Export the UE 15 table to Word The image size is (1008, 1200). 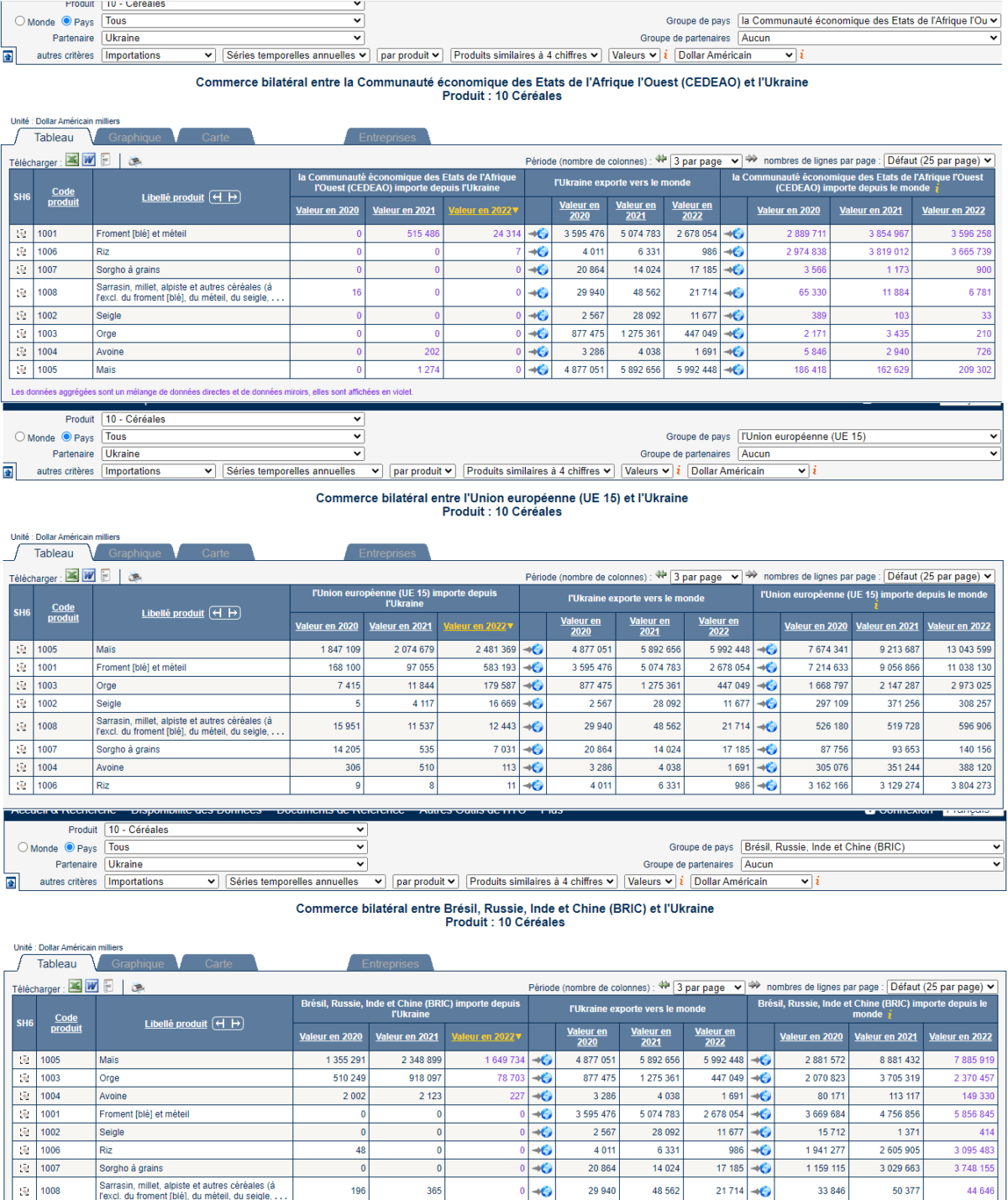coord(89,575)
